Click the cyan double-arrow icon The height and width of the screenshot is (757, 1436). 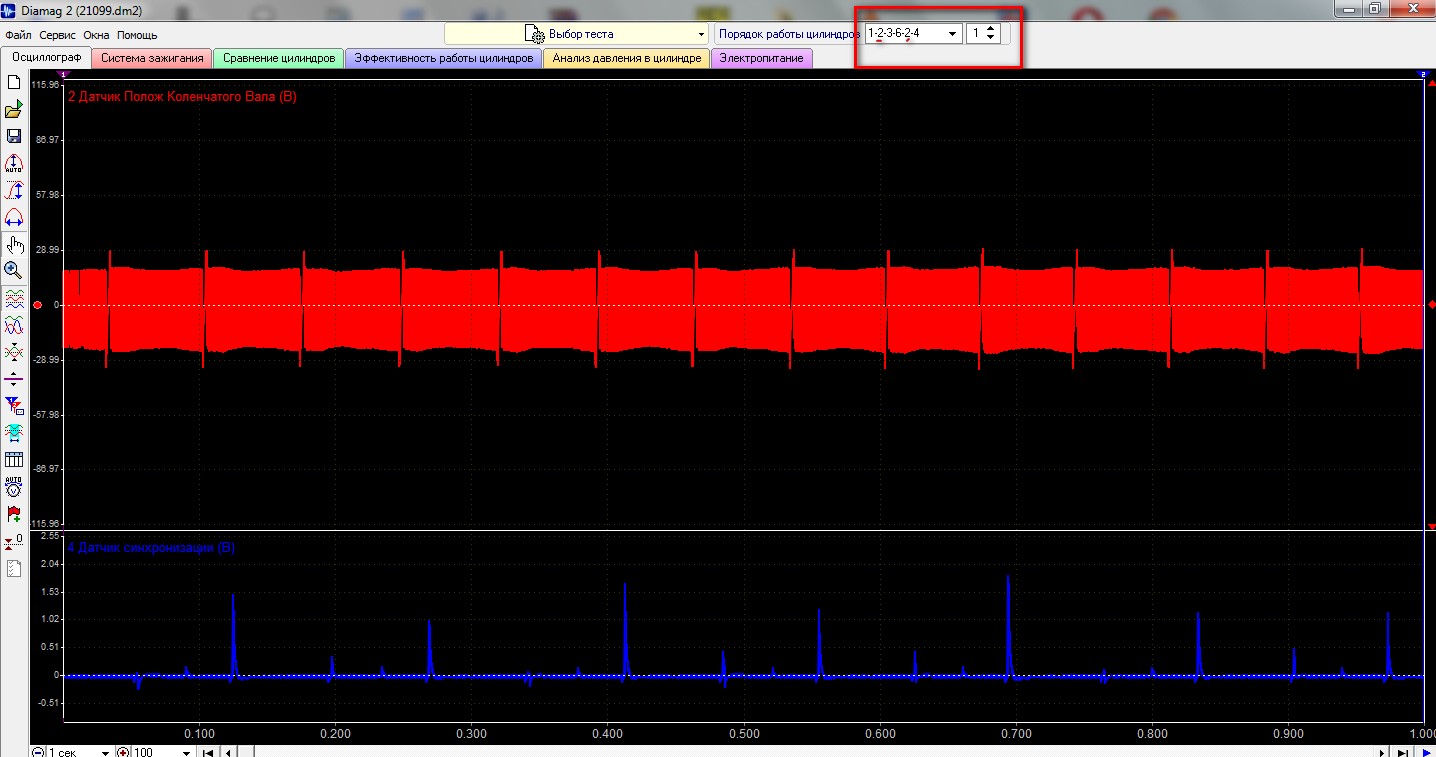tap(14, 433)
